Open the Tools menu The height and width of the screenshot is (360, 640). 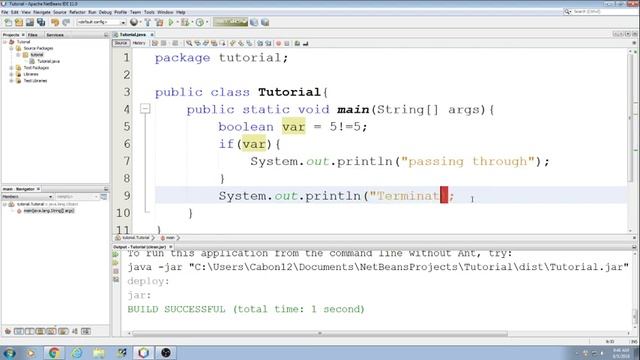click(149, 12)
